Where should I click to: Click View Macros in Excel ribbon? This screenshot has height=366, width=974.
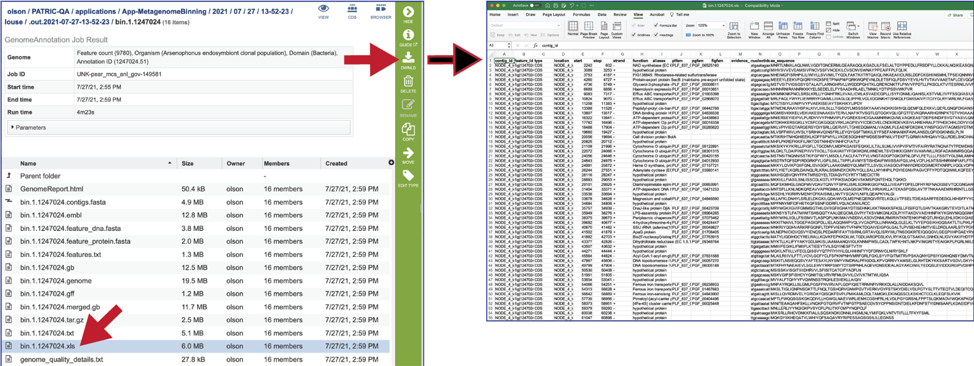(872, 30)
